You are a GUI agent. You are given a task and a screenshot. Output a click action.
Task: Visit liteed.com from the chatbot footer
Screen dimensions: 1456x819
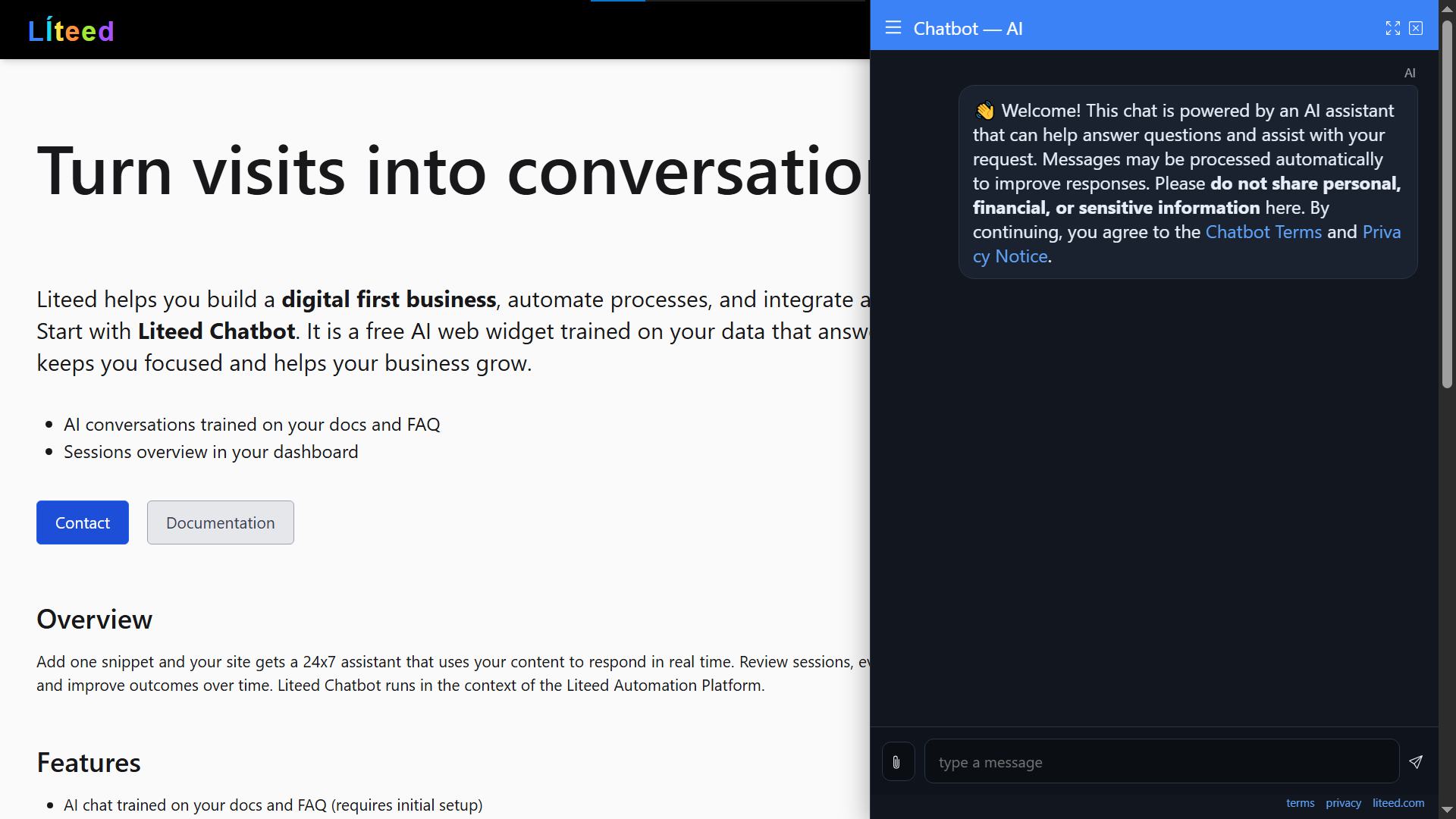tap(1398, 802)
